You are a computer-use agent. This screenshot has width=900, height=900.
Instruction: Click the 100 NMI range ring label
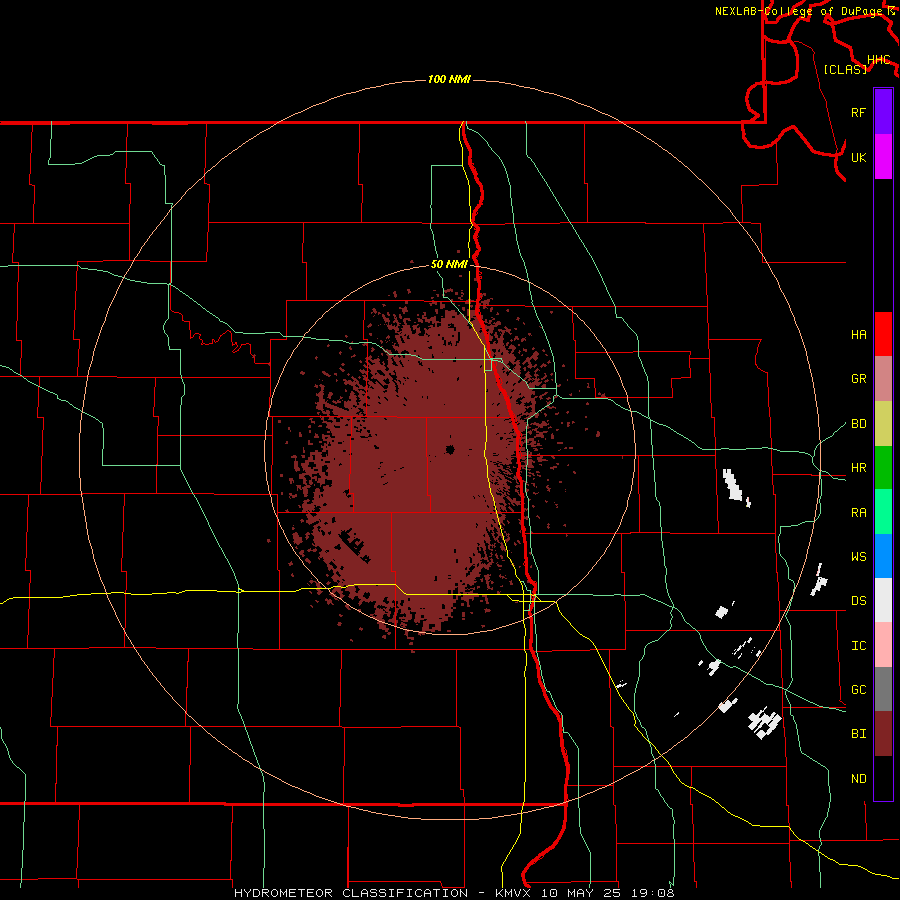click(x=449, y=79)
